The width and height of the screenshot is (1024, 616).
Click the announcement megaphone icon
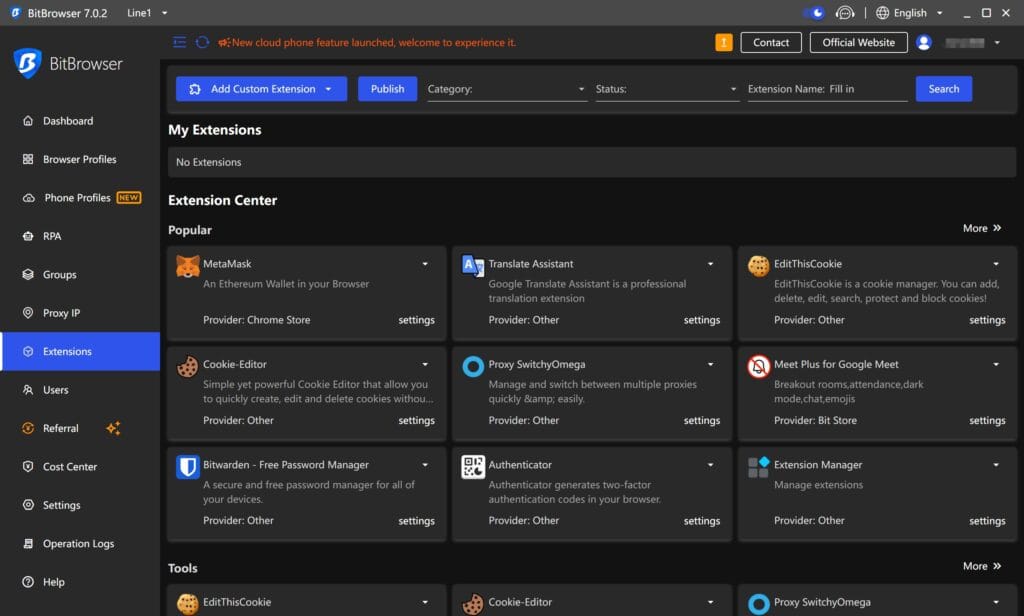coord(224,42)
